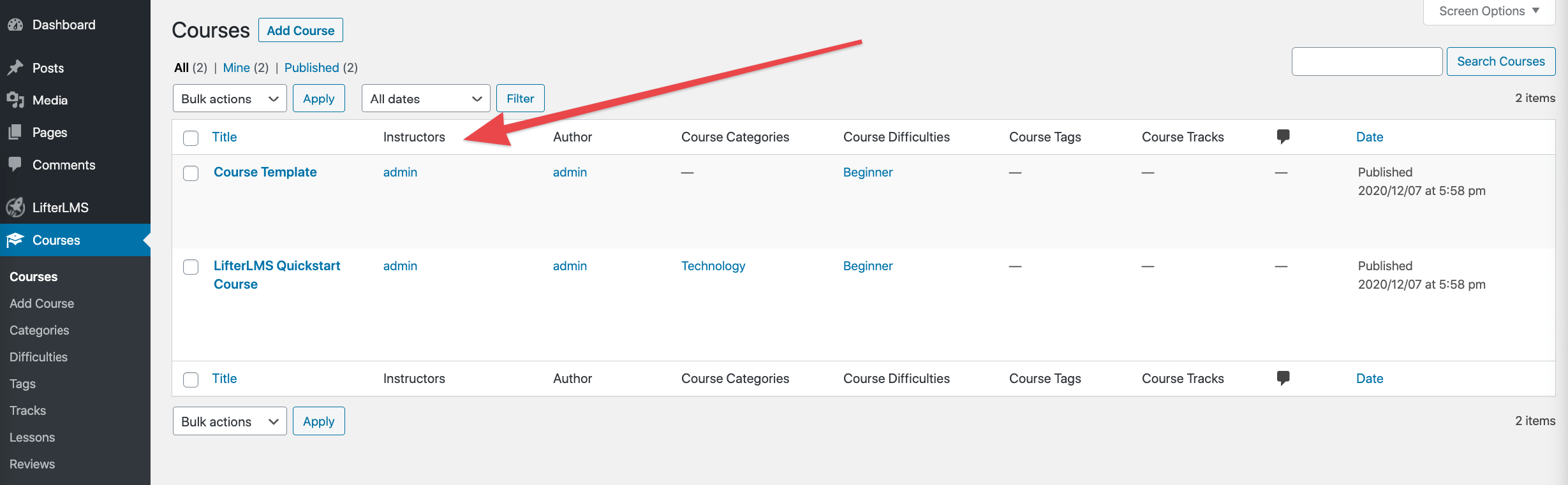Focus the course search text field
Screen dimensions: 1568x485
coord(1367,62)
